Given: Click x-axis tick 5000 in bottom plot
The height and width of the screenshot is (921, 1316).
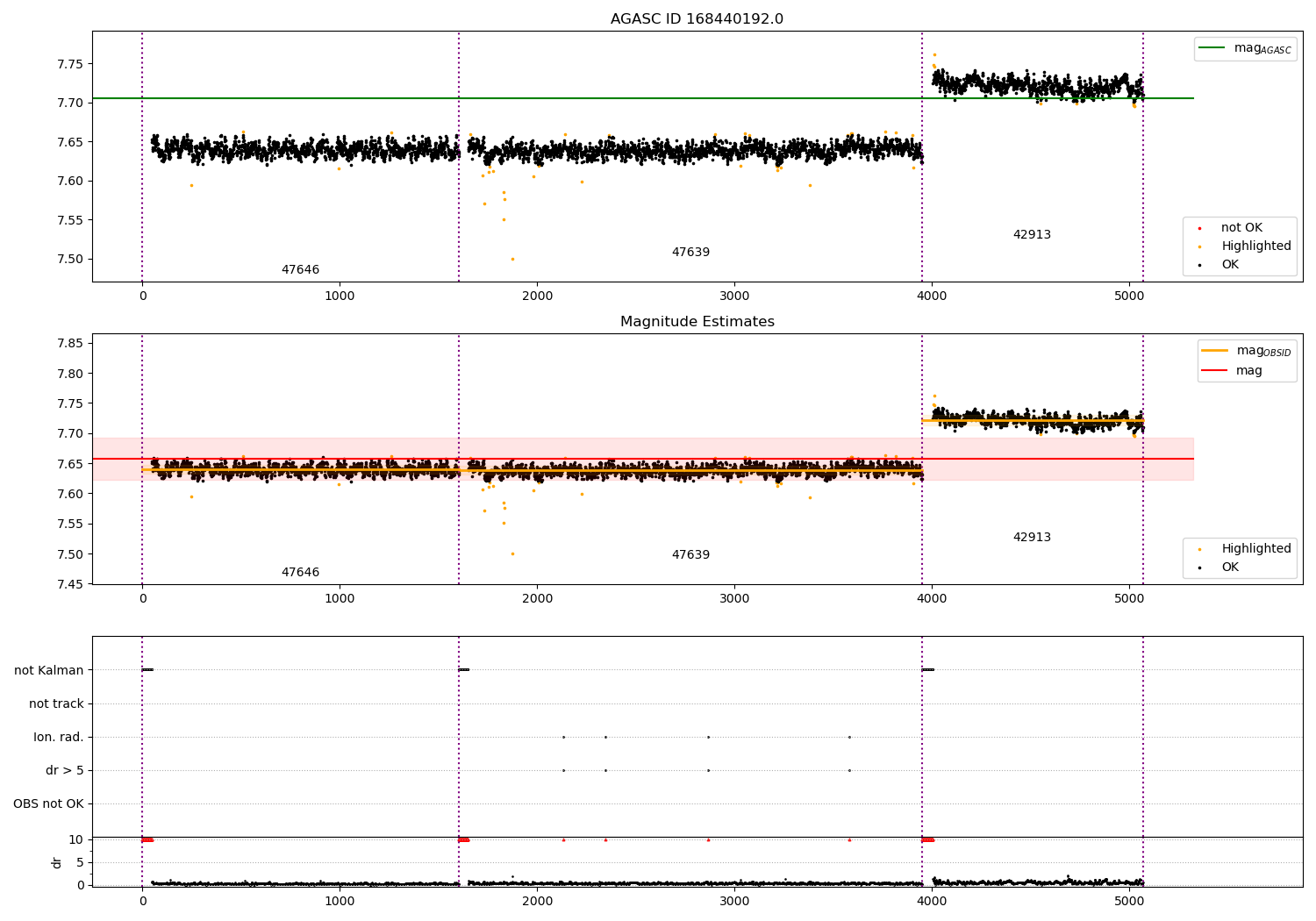Looking at the screenshot, I should (x=1129, y=901).
